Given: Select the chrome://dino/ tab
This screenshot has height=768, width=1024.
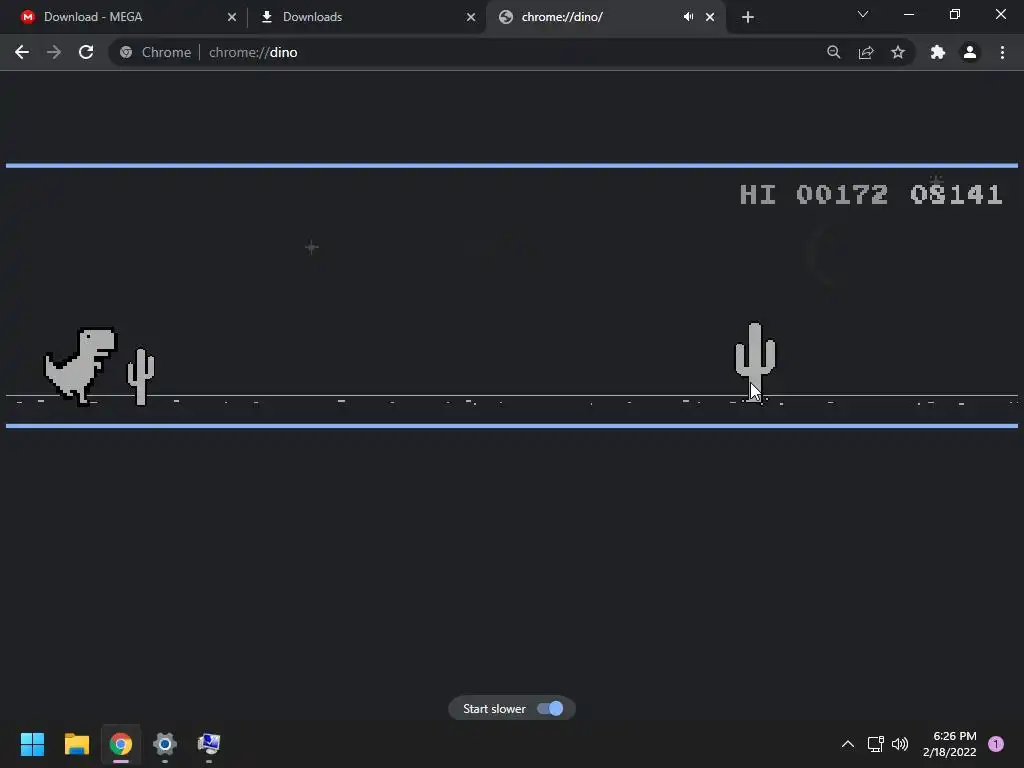Looking at the screenshot, I should point(606,17).
